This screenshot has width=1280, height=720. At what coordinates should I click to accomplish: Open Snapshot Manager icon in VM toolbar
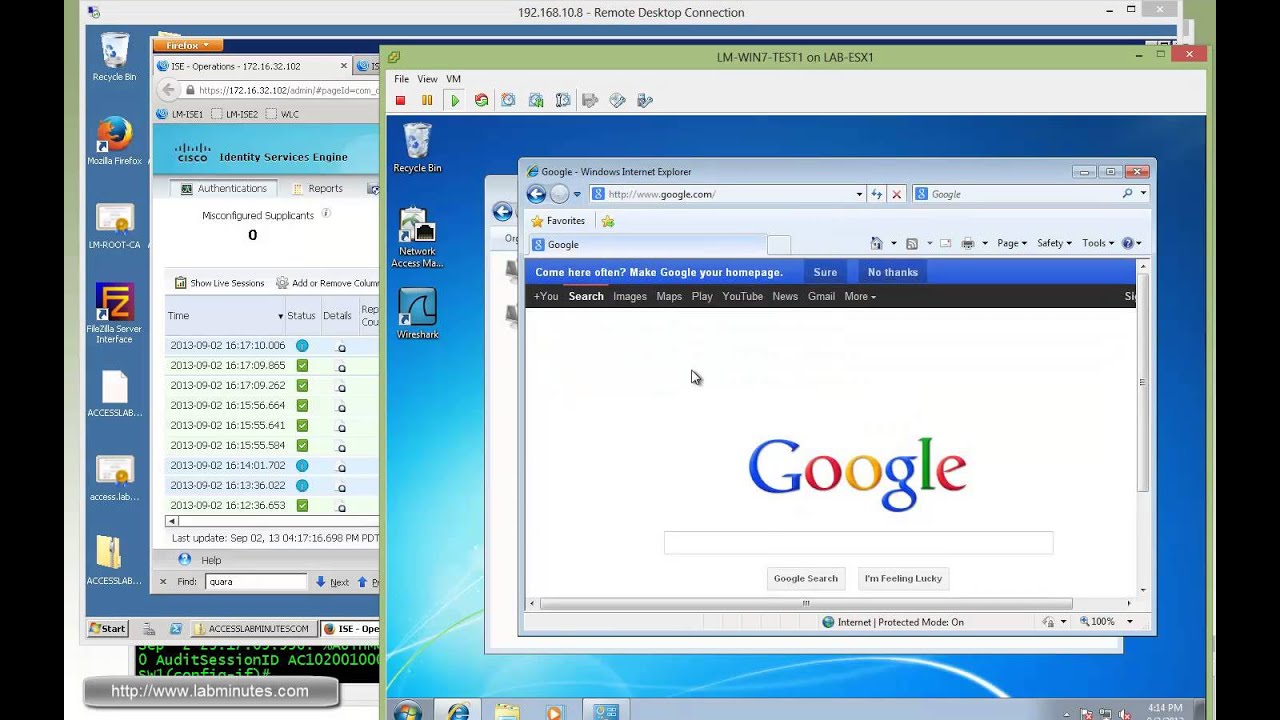click(563, 100)
